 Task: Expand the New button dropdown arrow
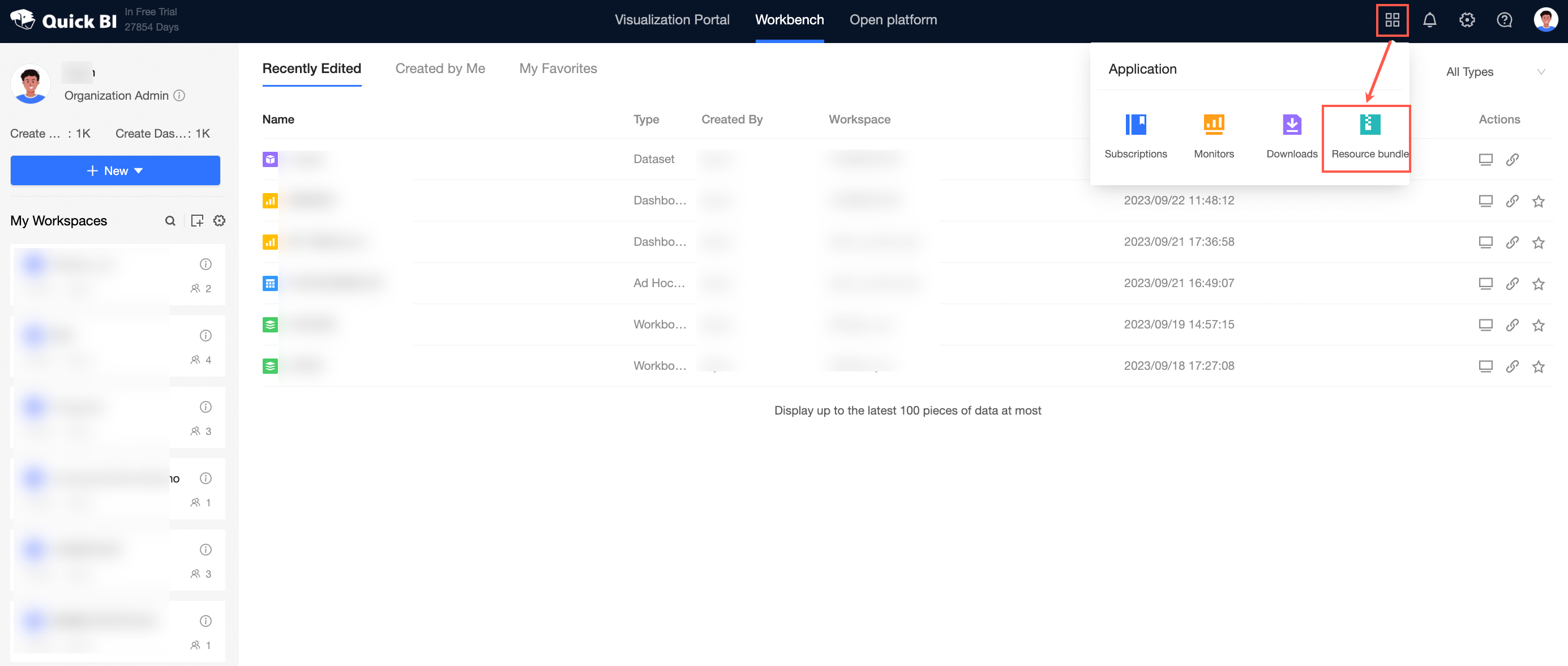coord(139,170)
